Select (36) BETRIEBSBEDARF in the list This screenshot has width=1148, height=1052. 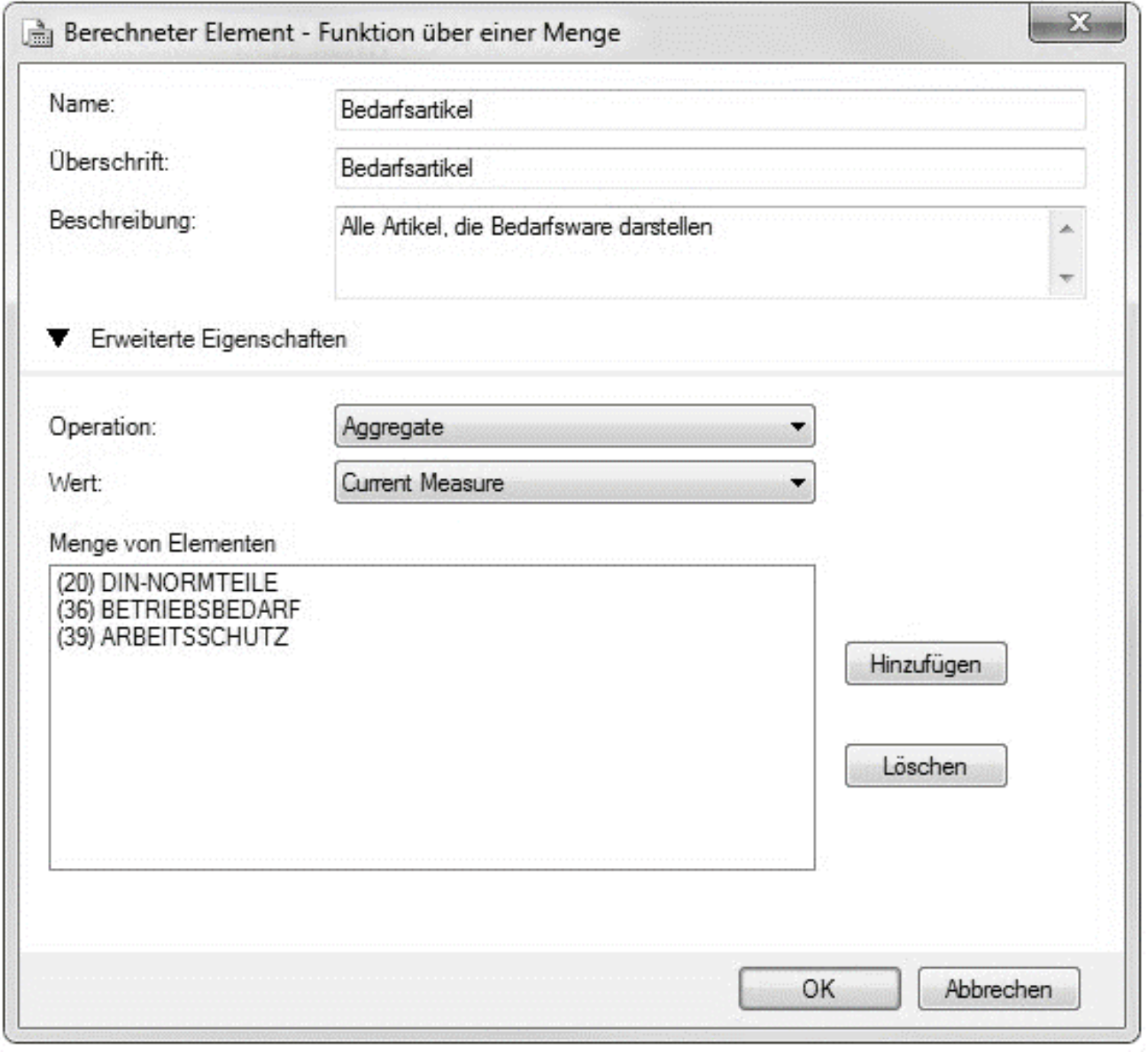179,610
